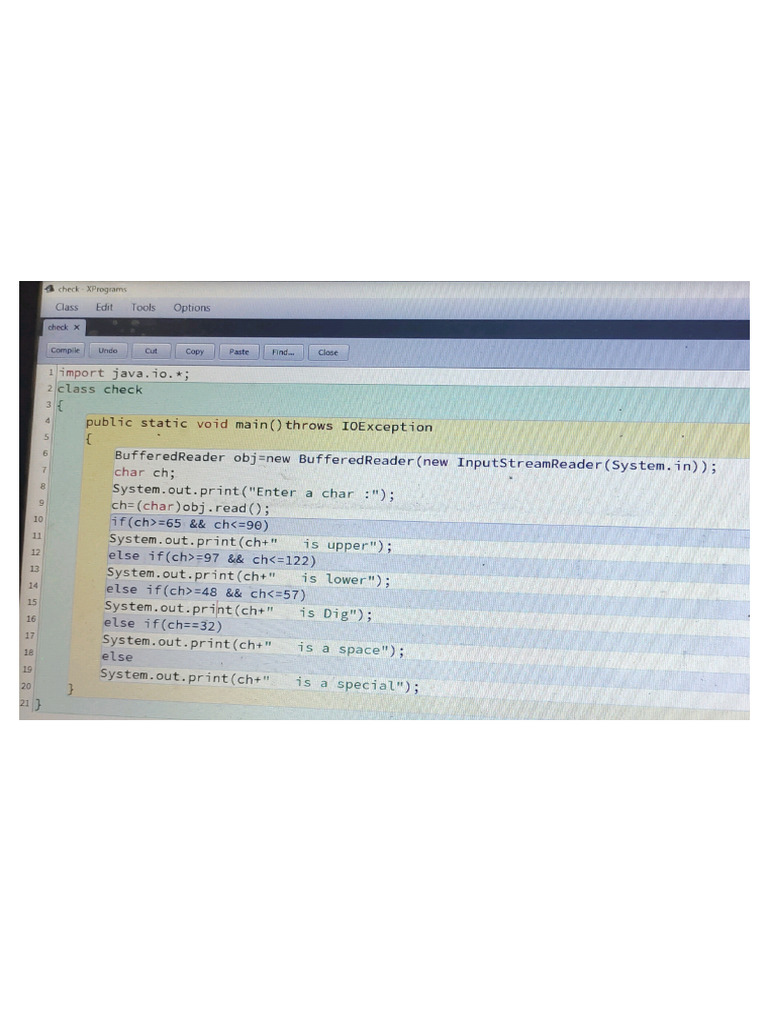Click the Cut button
This screenshot has height=1024, width=768.
coord(151,351)
